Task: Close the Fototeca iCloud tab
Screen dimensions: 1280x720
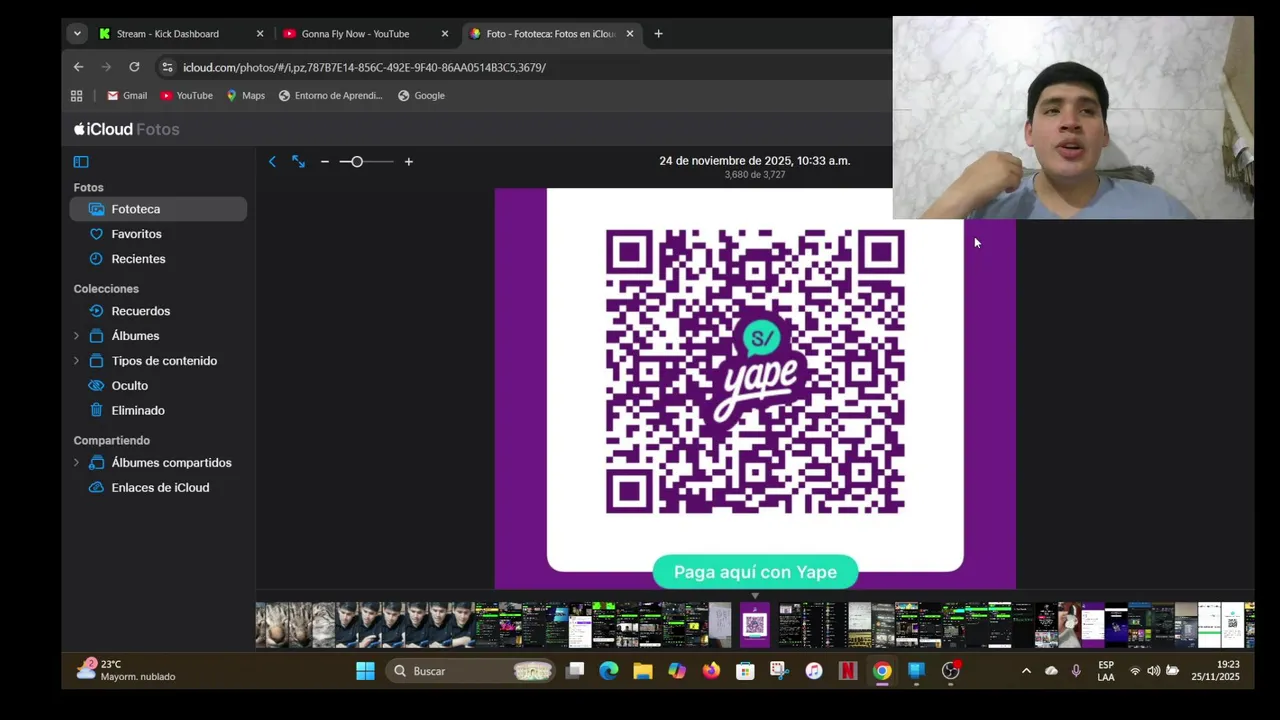Action: [630, 34]
